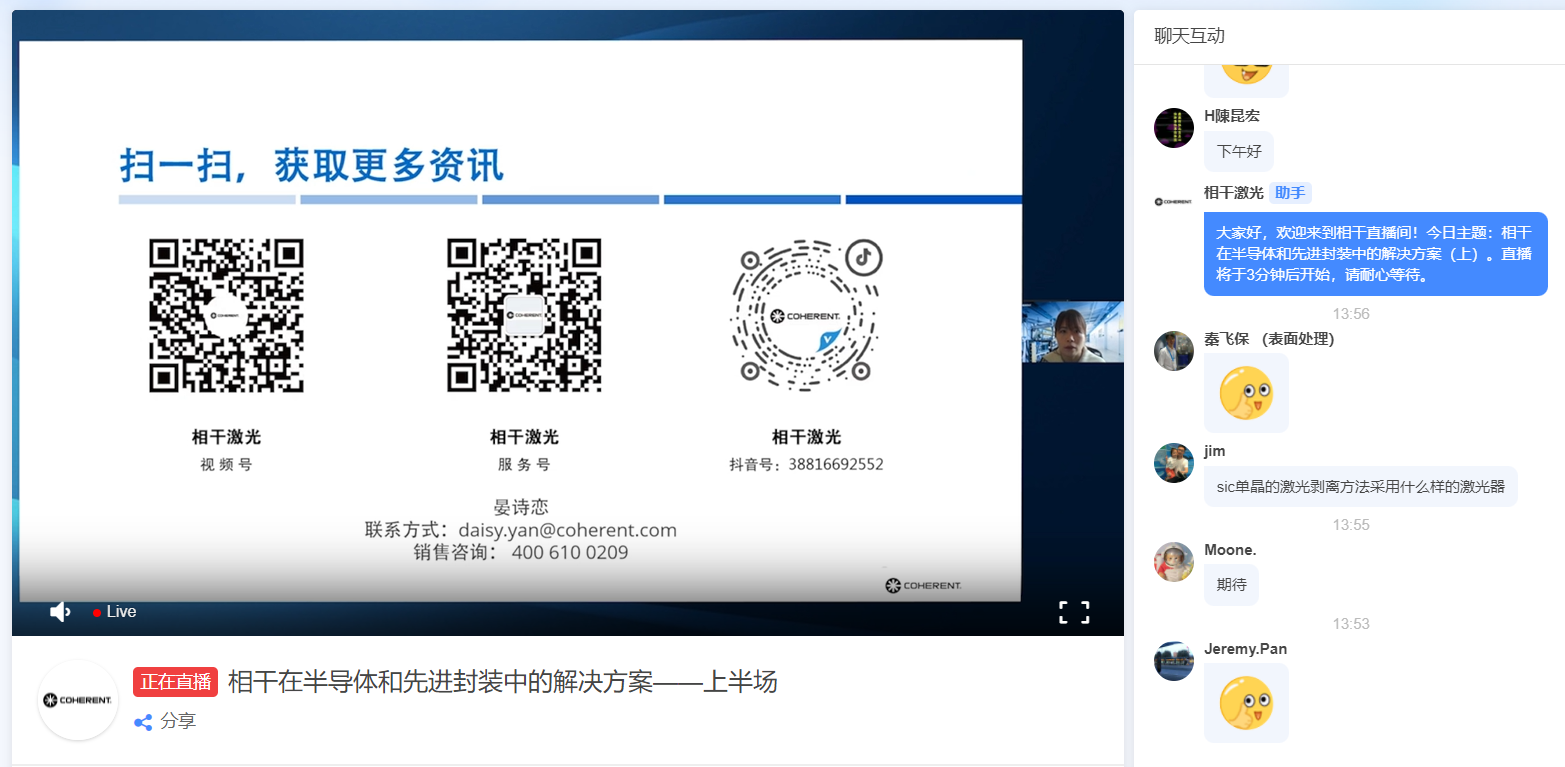Click Moone.'s avatar in chat
The height and width of the screenshot is (767, 1565).
click(x=1174, y=562)
